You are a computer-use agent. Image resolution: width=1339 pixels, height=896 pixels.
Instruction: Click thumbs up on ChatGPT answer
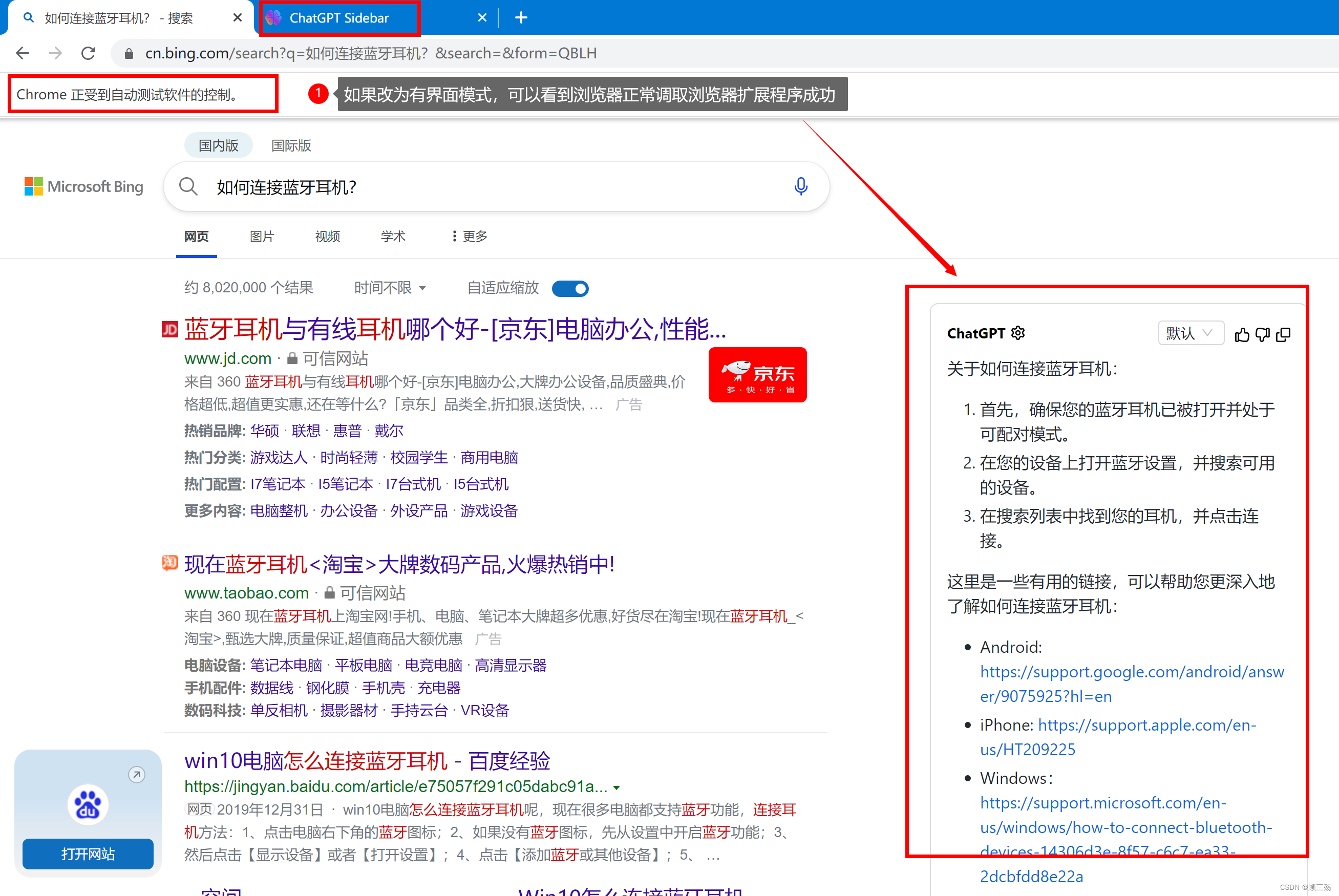coord(1242,334)
